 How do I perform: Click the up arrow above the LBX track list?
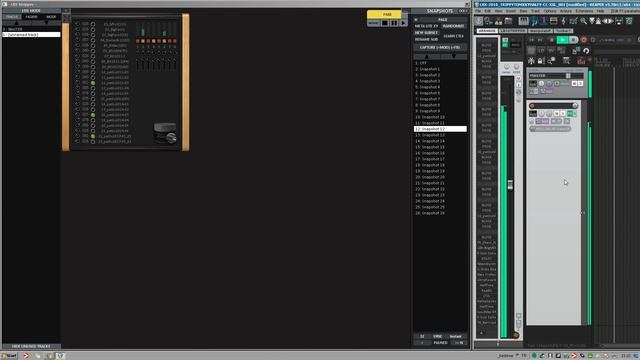tap(16, 23)
